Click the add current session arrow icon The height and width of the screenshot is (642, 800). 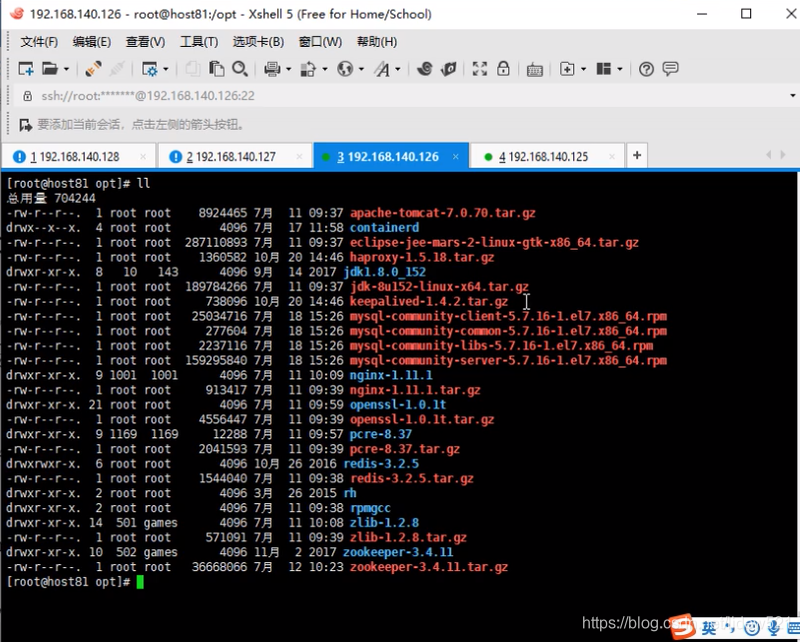25,125
